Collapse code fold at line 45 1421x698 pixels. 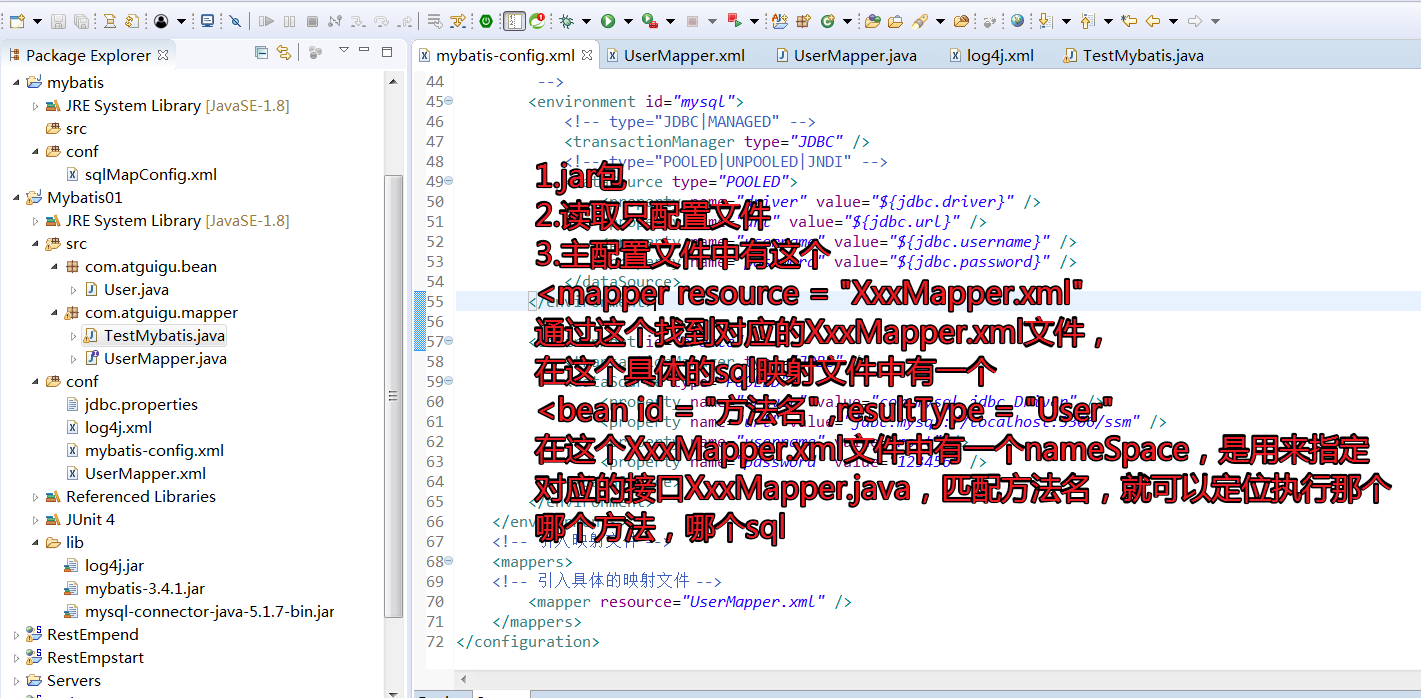point(448,101)
